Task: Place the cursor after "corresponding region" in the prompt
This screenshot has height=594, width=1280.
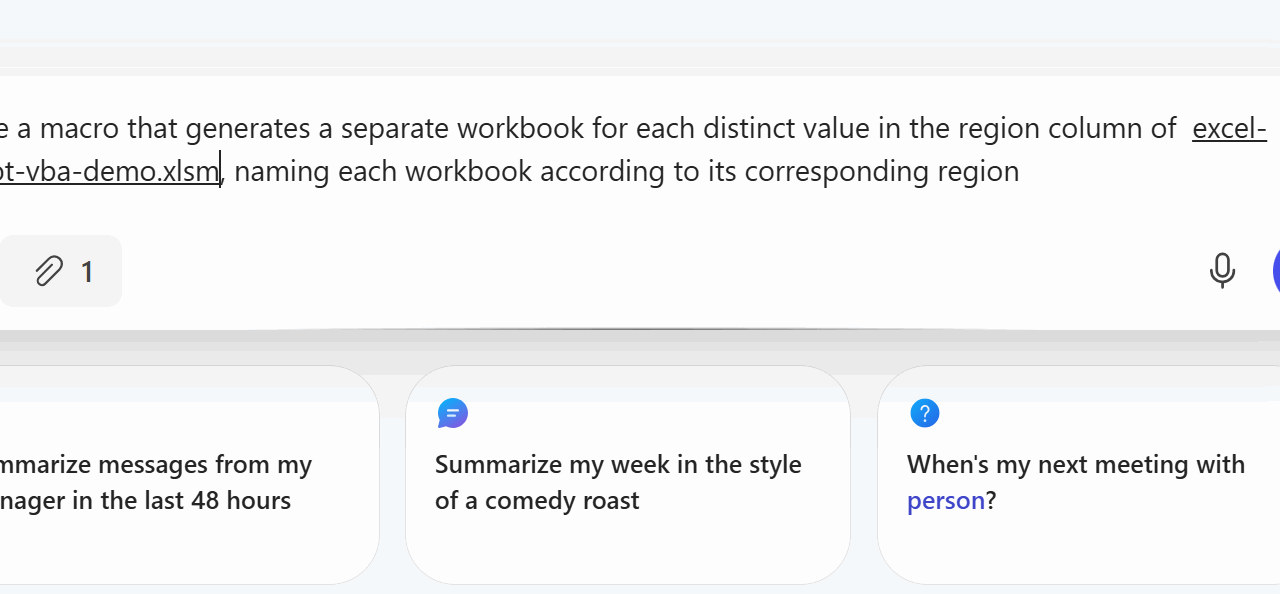Action: tap(1021, 172)
